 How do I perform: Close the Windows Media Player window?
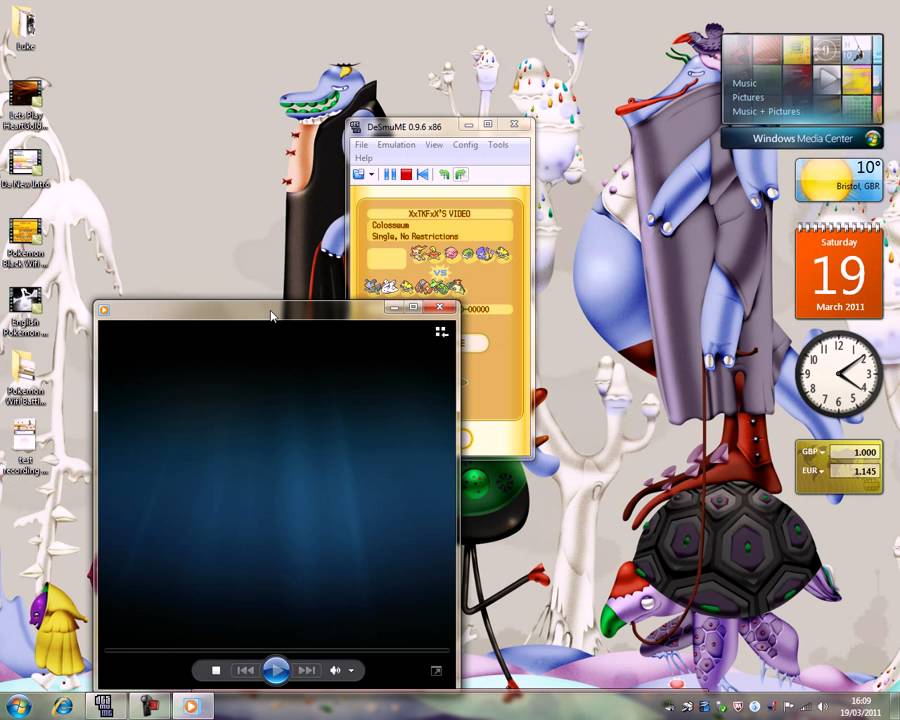[x=440, y=307]
